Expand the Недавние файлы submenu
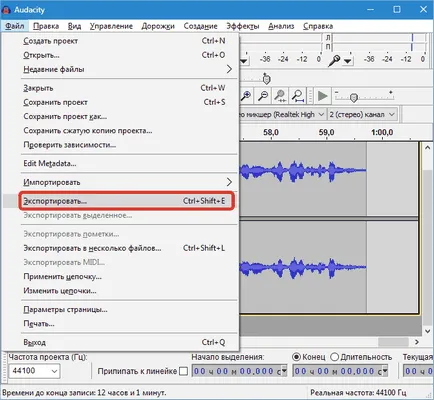The image size is (434, 400). click(128, 69)
